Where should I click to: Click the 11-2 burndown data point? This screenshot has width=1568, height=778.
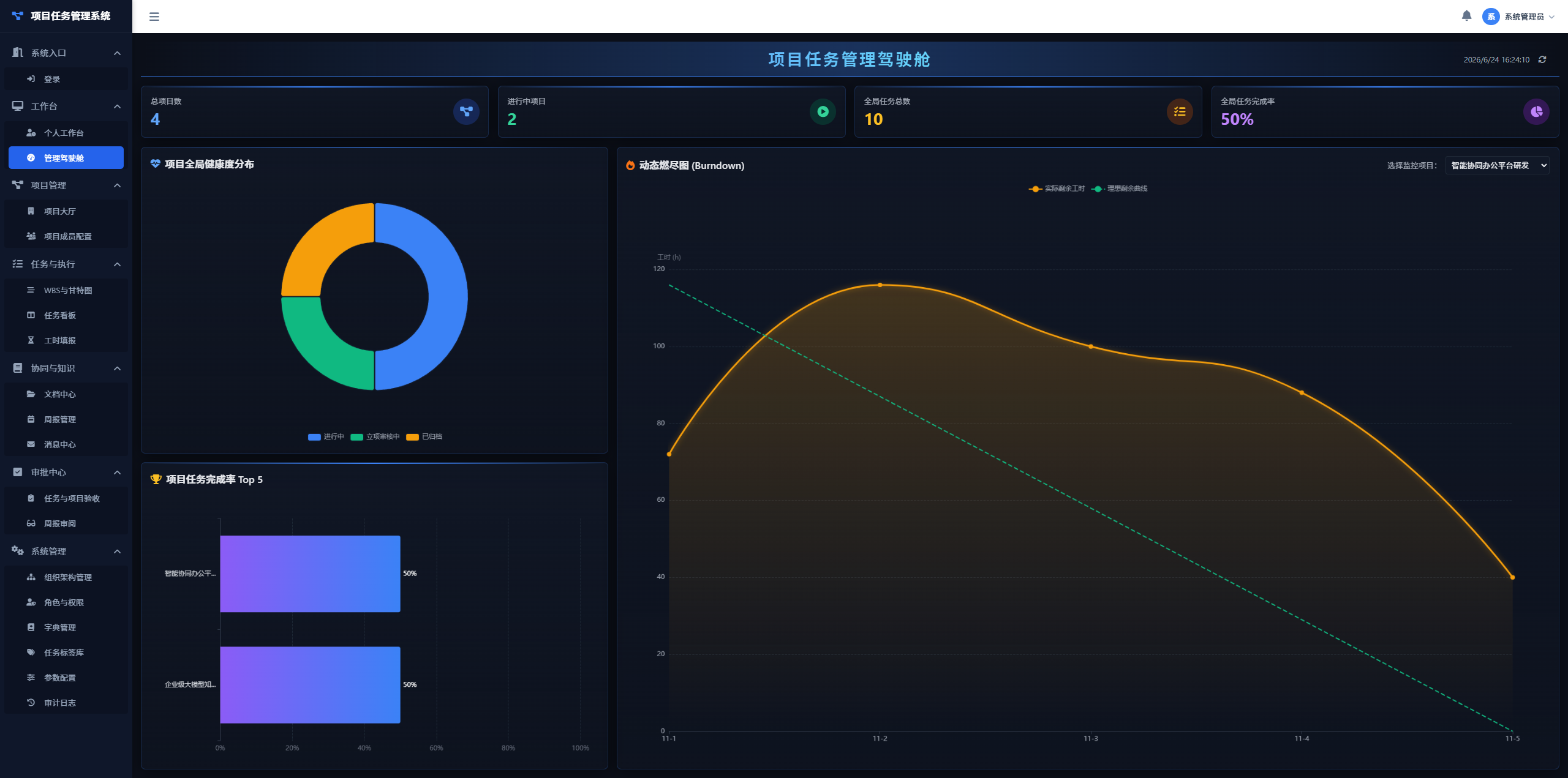(880, 285)
